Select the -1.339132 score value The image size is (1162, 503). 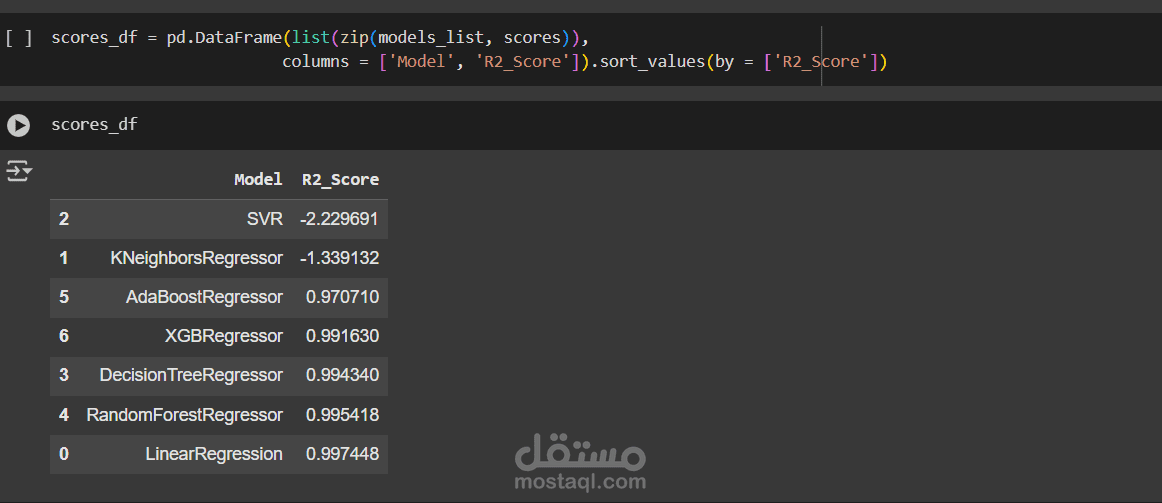click(339, 259)
